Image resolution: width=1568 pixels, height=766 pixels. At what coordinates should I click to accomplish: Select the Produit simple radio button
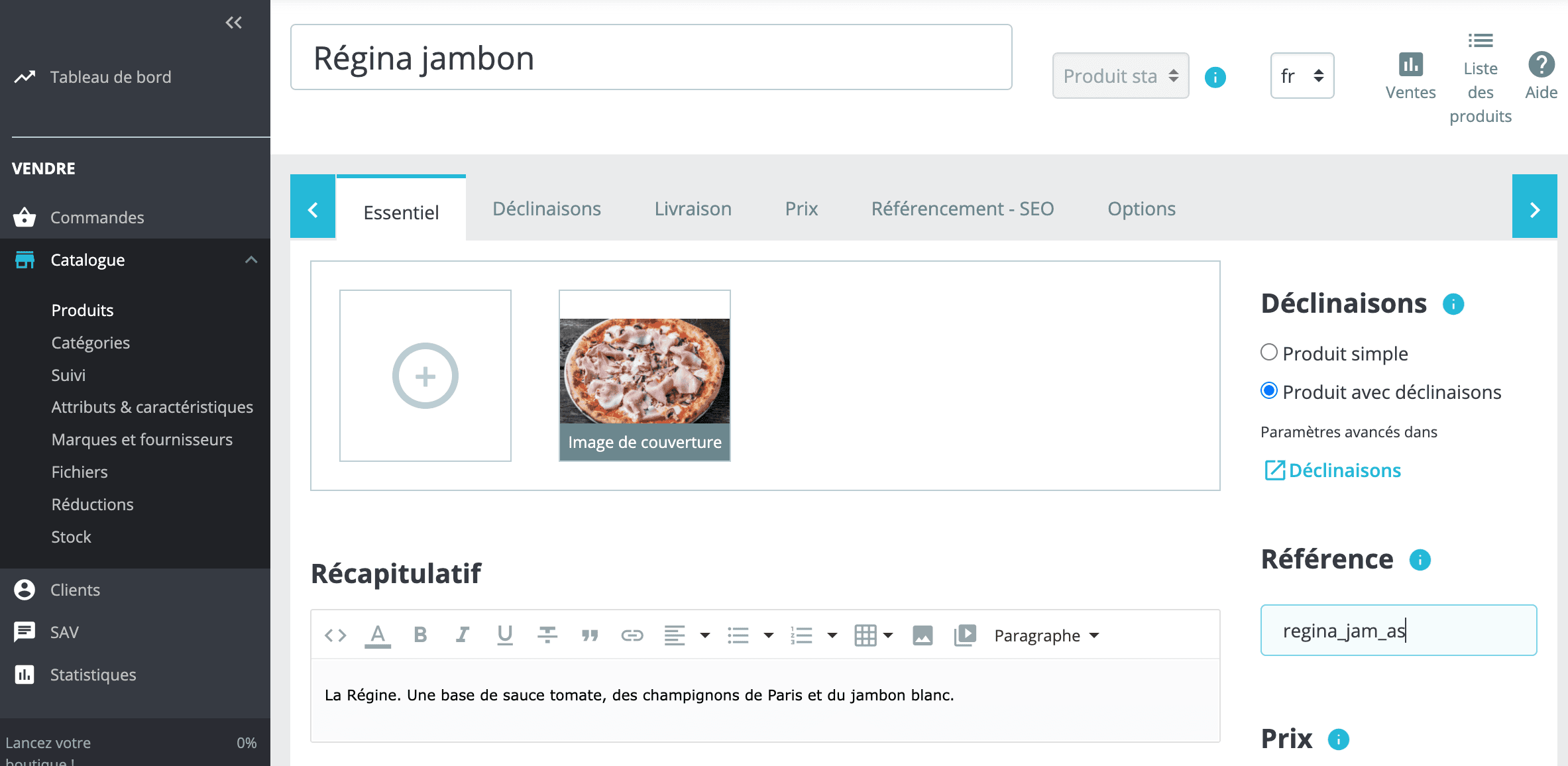[1268, 353]
